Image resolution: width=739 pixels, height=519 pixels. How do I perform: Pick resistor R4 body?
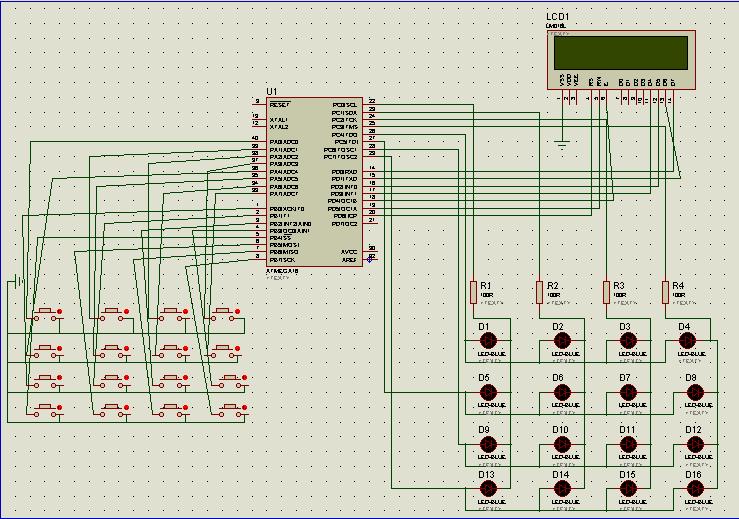tap(665, 292)
